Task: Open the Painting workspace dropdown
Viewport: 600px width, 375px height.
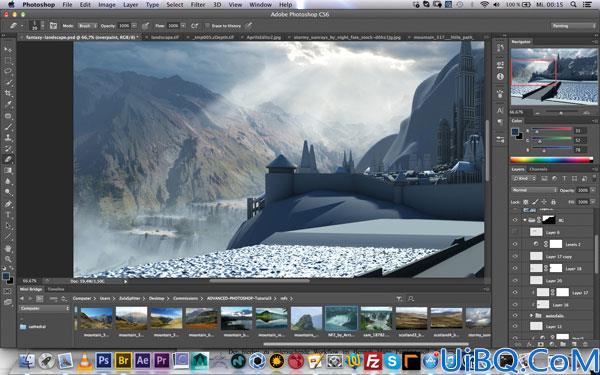Action: tap(573, 26)
